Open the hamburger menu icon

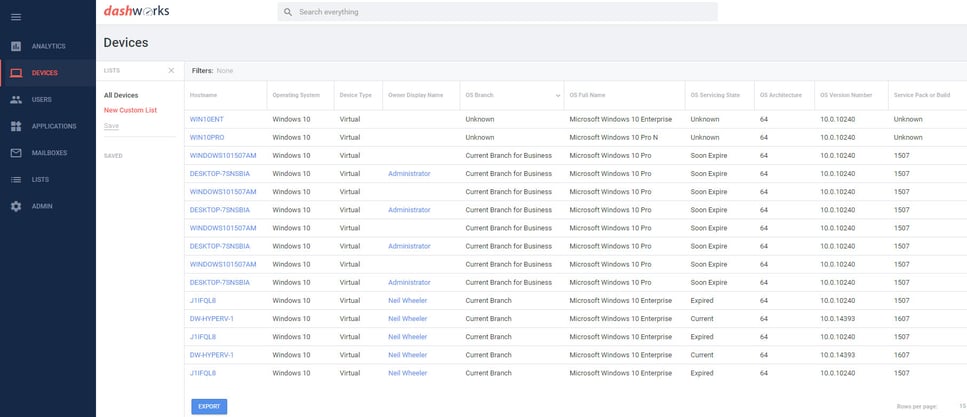(x=16, y=17)
